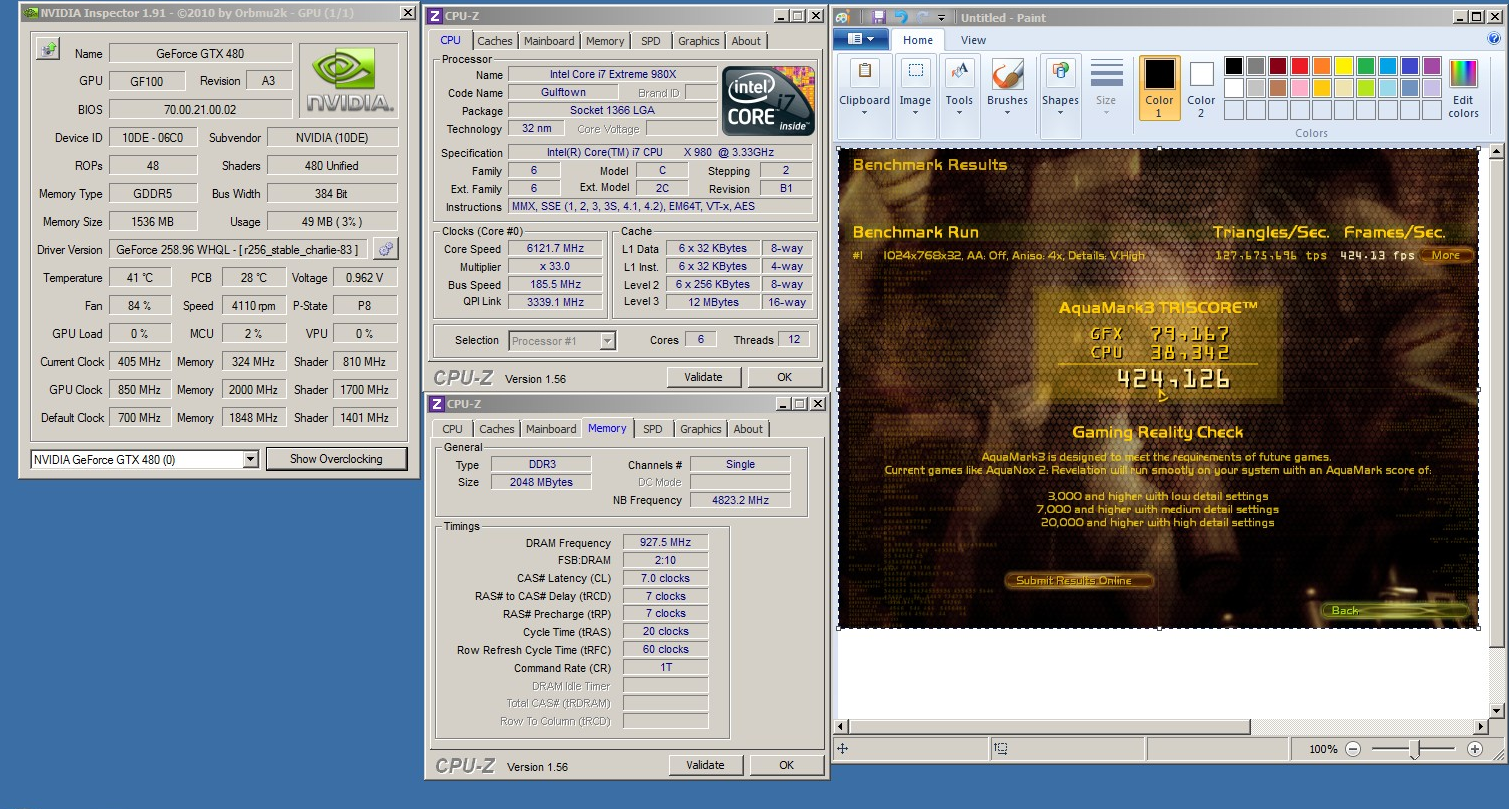Open Memory tab in upper CPU-Z window
The height and width of the screenshot is (809, 1509).
[x=605, y=41]
